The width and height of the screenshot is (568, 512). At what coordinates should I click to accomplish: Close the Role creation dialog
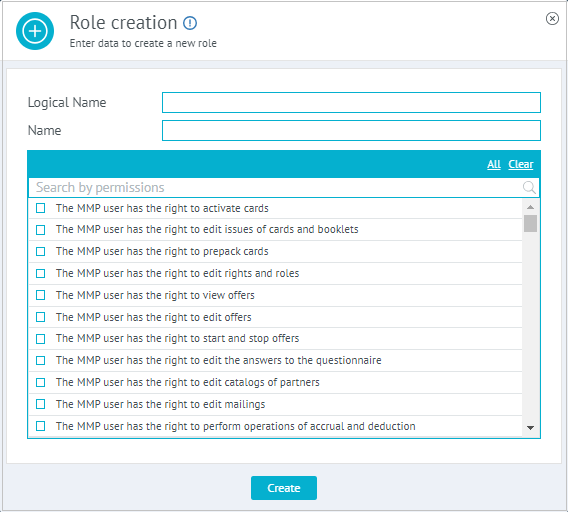click(x=552, y=18)
